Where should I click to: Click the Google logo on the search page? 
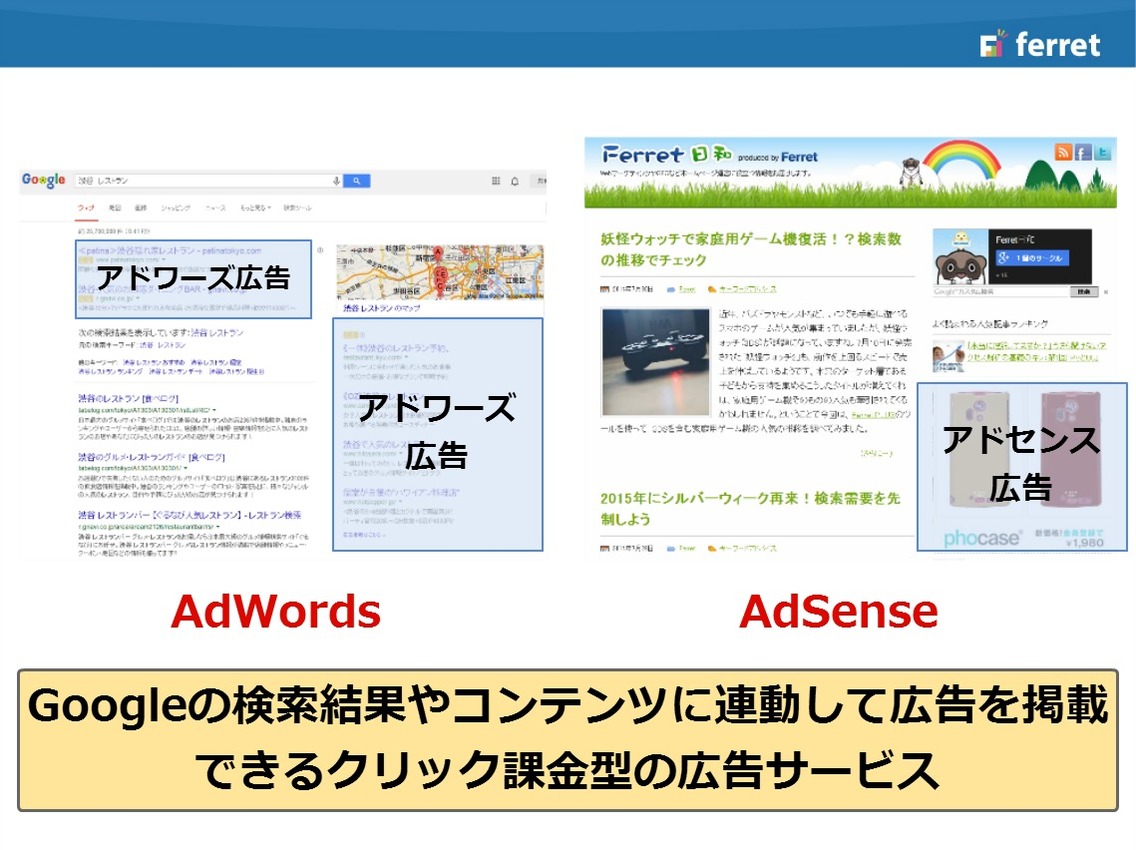coord(43,180)
